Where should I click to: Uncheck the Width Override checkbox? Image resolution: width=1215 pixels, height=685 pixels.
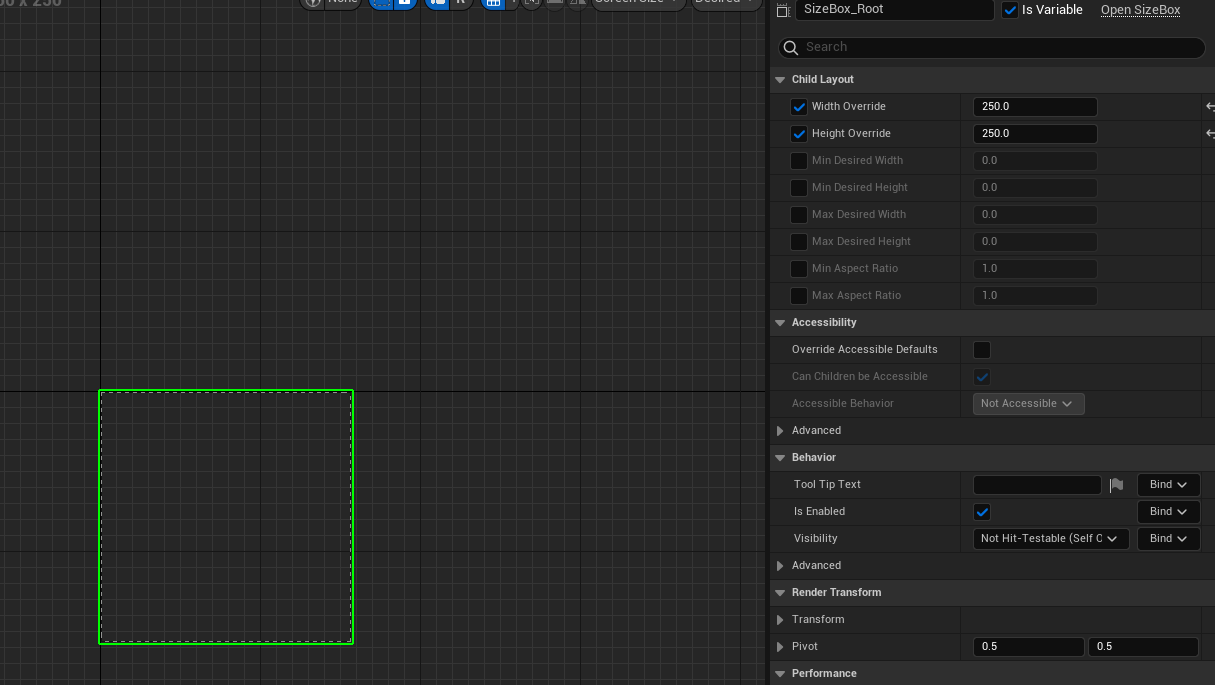pyautogui.click(x=799, y=107)
